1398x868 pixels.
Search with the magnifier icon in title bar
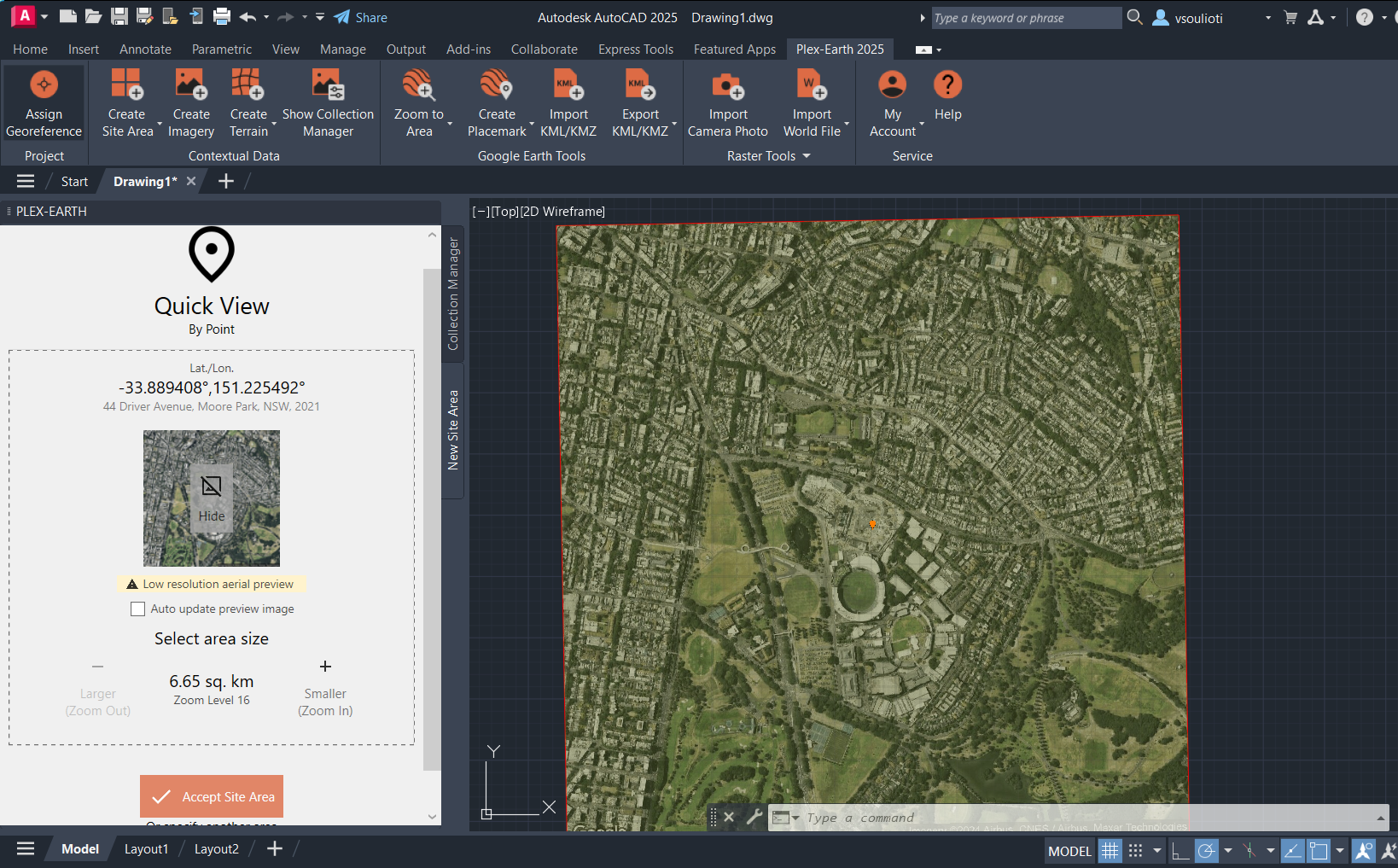[x=1134, y=17]
